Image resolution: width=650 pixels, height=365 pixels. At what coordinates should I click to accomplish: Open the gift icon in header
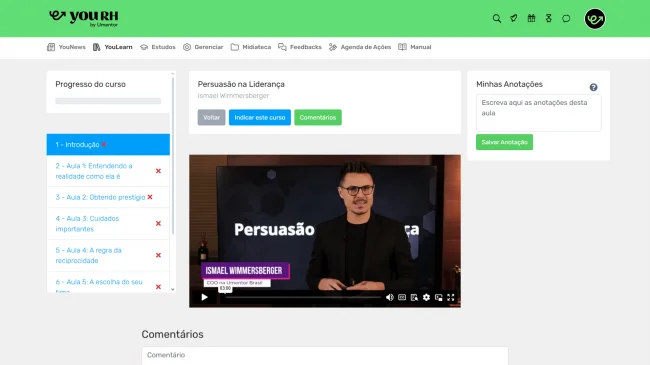coord(531,18)
